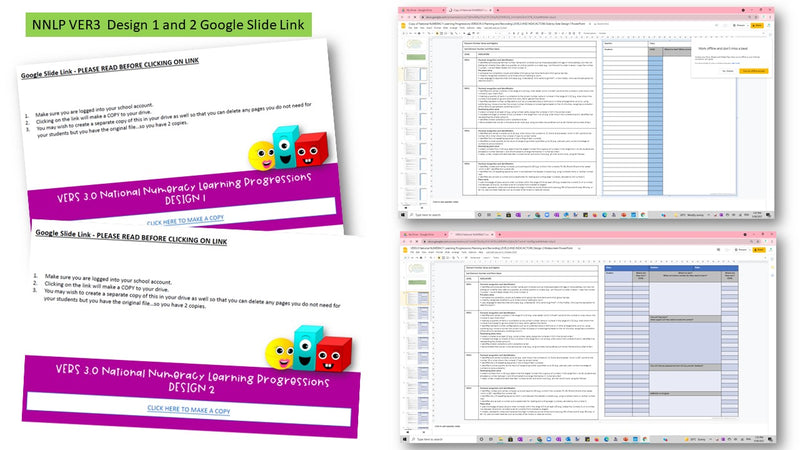Open a new tab in upper Chrome window

[497, 10]
